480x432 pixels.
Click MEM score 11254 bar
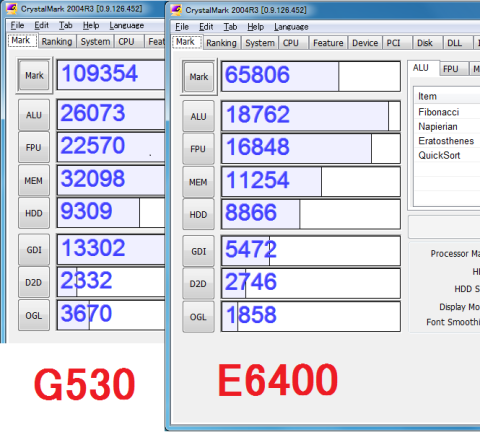(x=311, y=181)
